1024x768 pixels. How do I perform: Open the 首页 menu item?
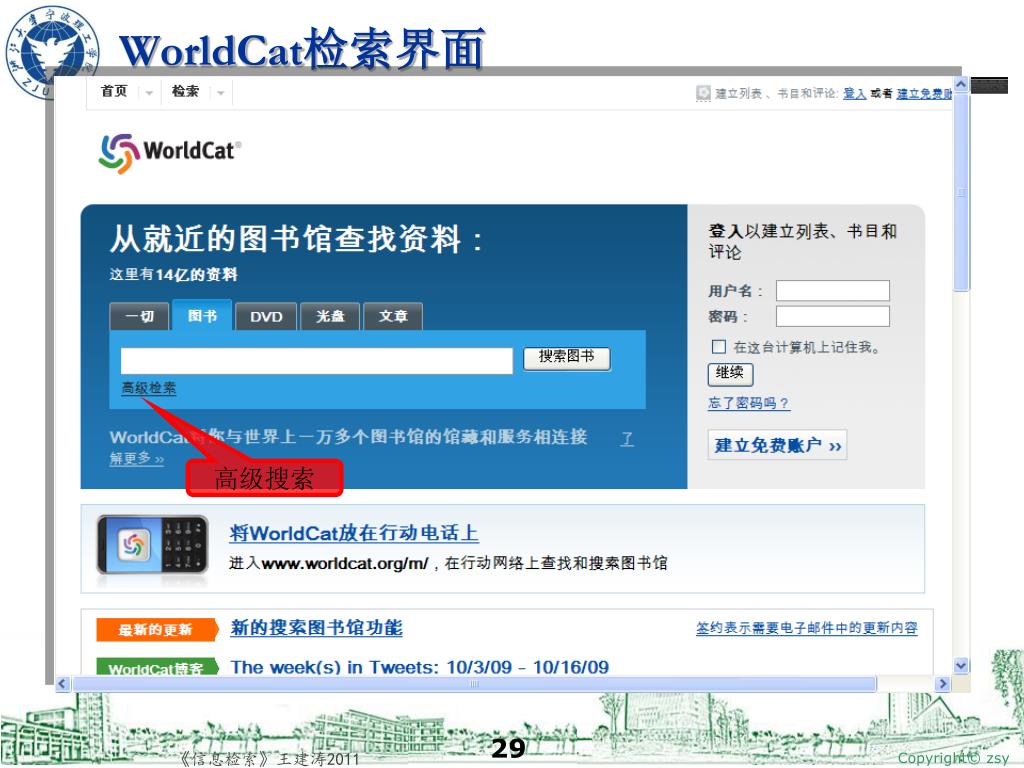coord(114,91)
